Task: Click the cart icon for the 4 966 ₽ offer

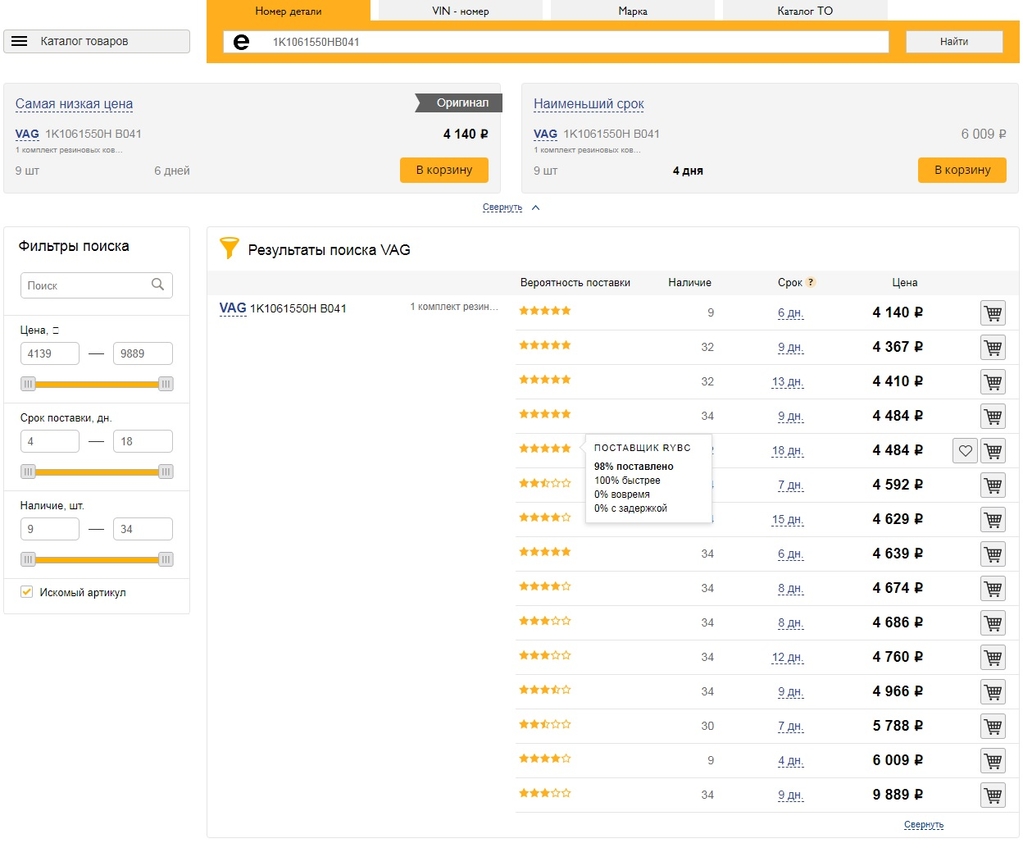Action: (x=993, y=692)
